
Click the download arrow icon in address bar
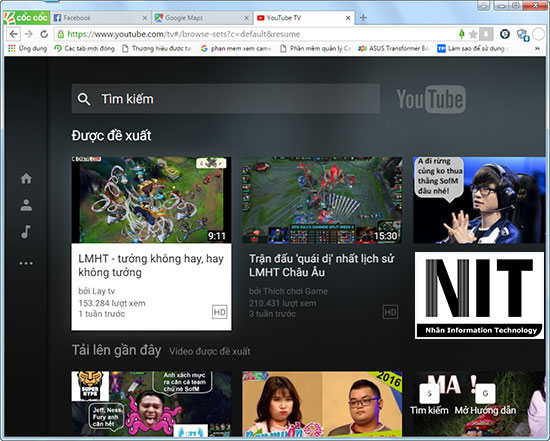pyautogui.click(x=486, y=34)
